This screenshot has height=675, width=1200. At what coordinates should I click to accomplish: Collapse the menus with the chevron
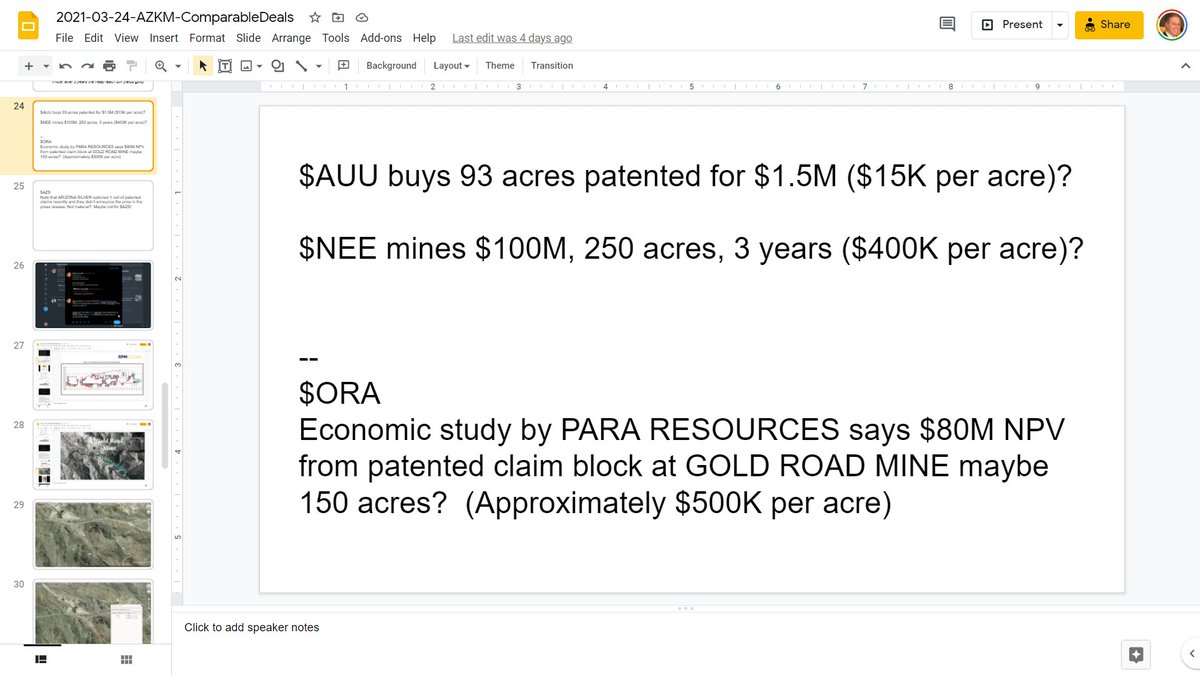1185,66
